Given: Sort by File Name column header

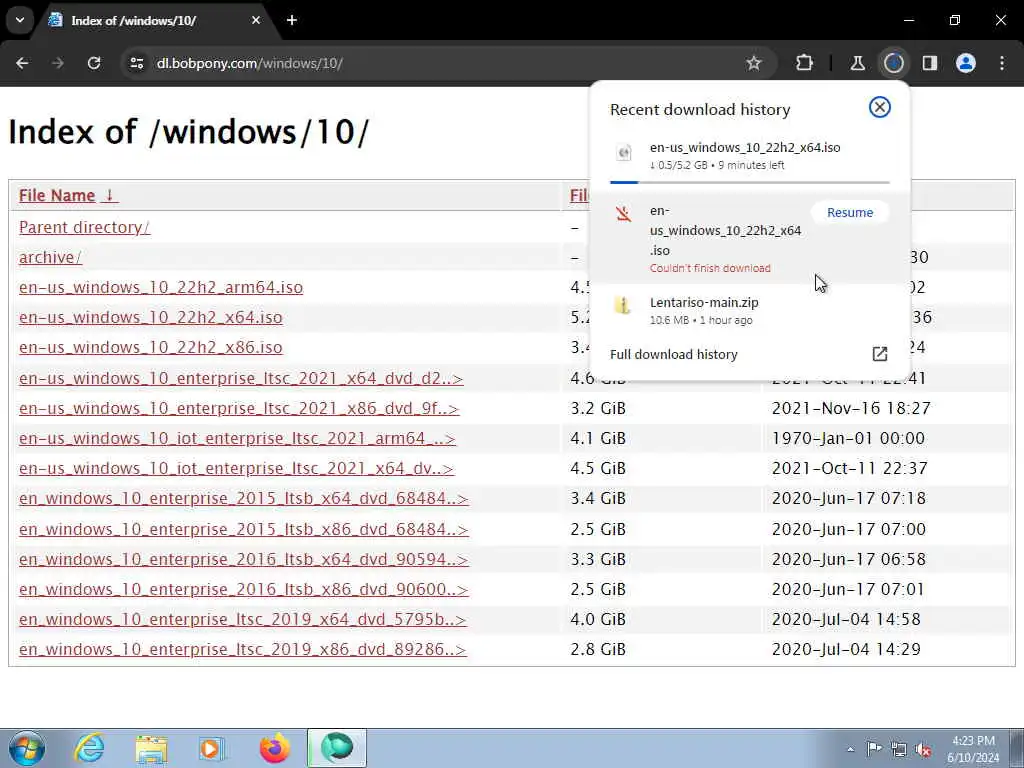Looking at the screenshot, I should 68,195.
